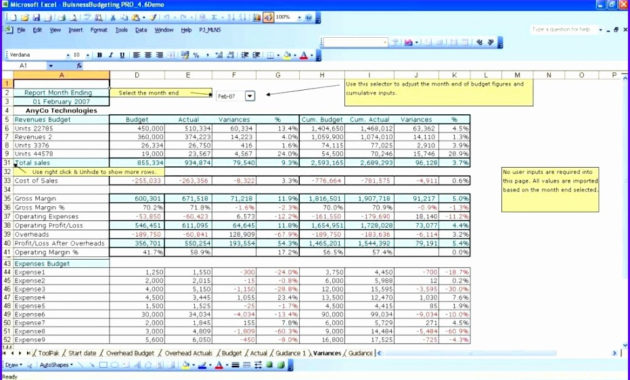
Task: Apply the yellow Fill Color bucket
Action: pyautogui.click(x=287, y=55)
